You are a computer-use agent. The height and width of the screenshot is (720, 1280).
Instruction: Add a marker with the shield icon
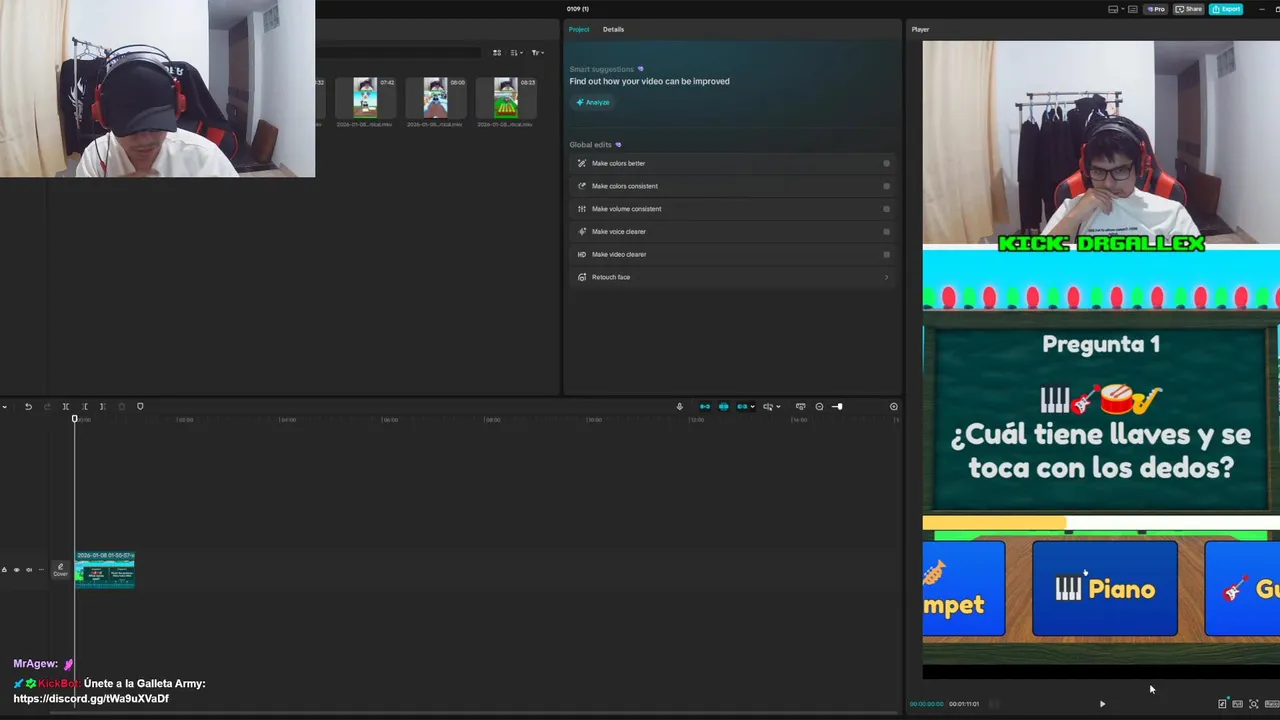click(140, 406)
